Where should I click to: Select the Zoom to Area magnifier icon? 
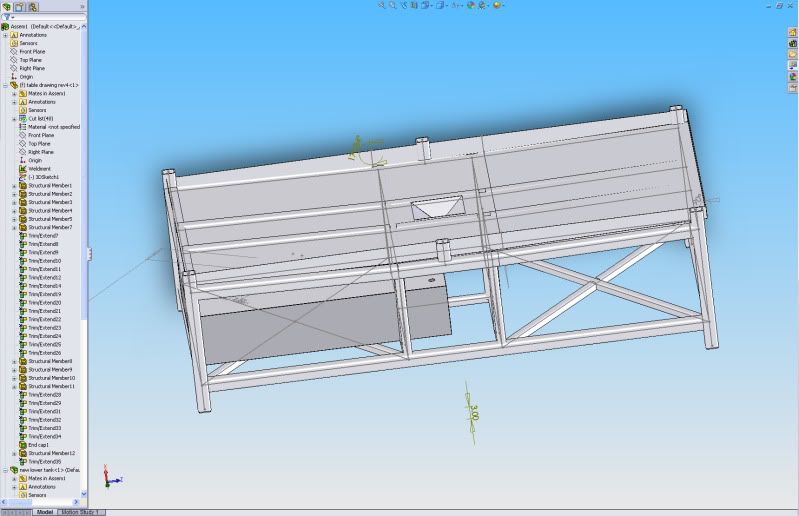[x=394, y=5]
